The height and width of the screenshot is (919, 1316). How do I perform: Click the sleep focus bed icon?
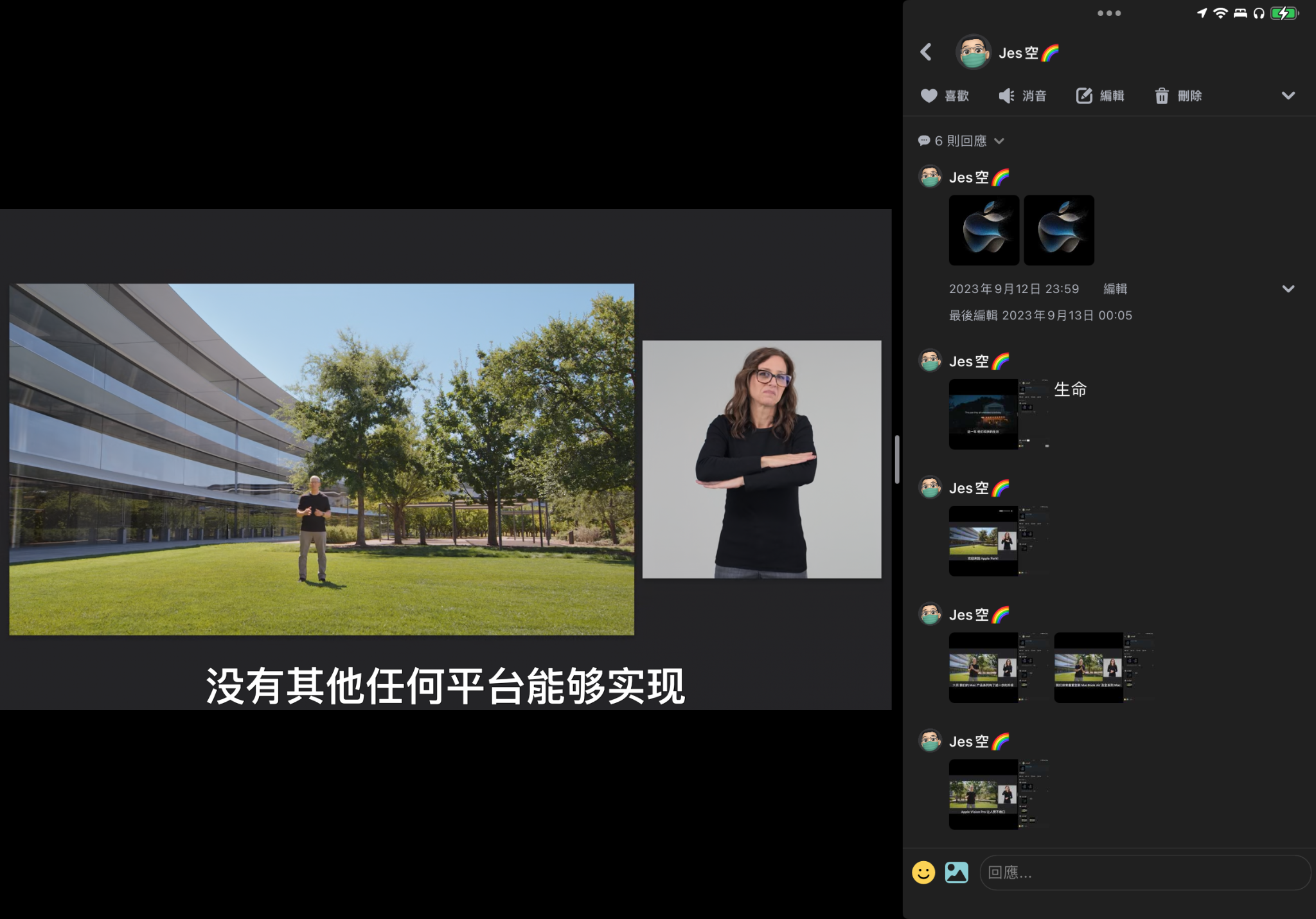(x=1240, y=13)
